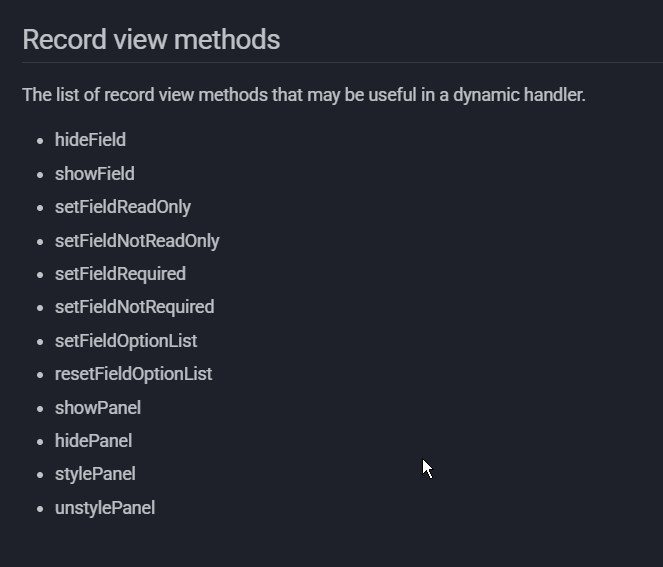The width and height of the screenshot is (663, 567).
Task: Click the setFieldReadOnly method name
Action: [122, 207]
